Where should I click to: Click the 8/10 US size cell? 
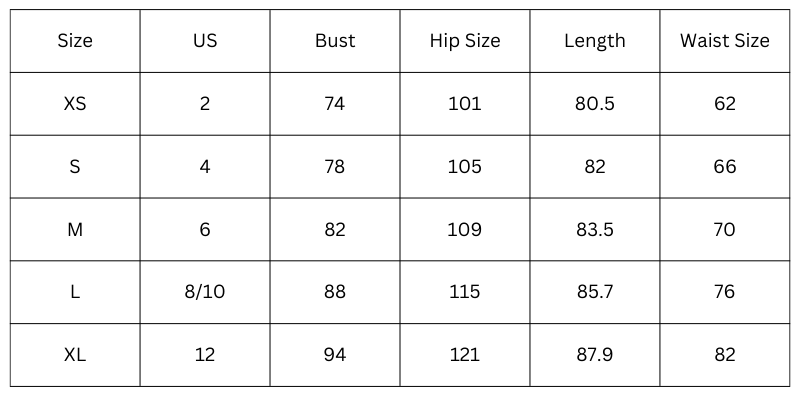[x=205, y=292]
